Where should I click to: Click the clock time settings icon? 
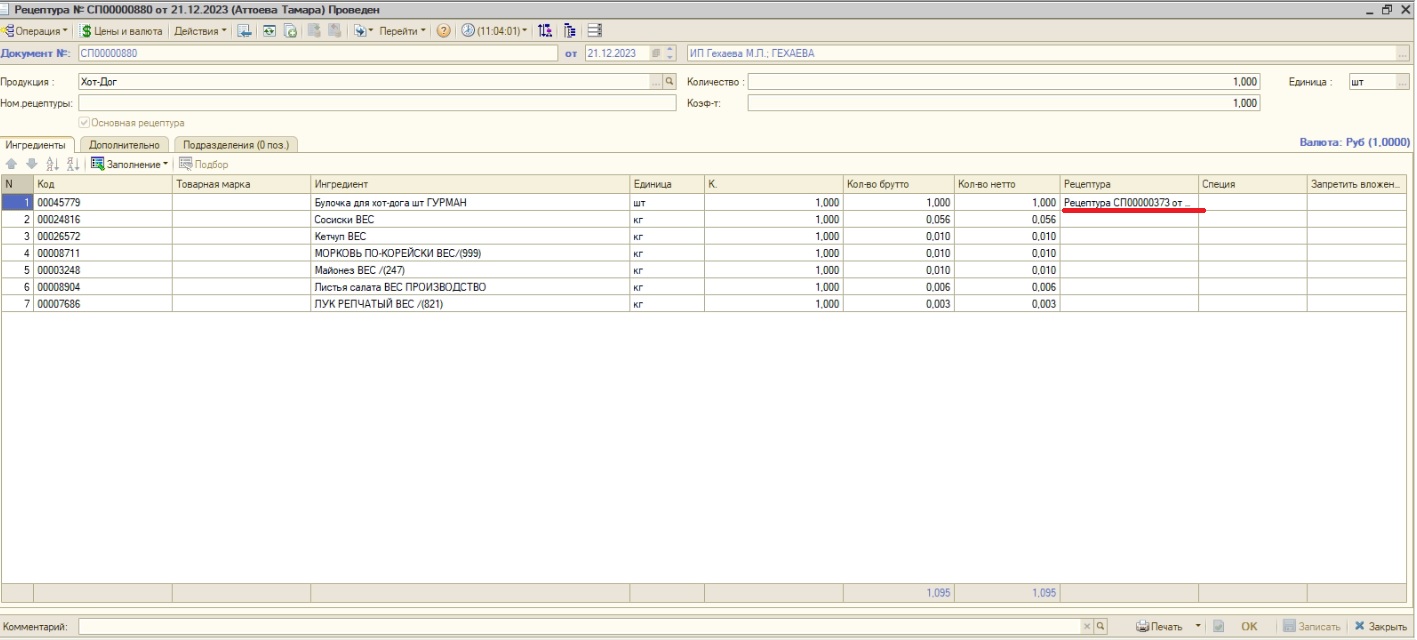point(468,31)
